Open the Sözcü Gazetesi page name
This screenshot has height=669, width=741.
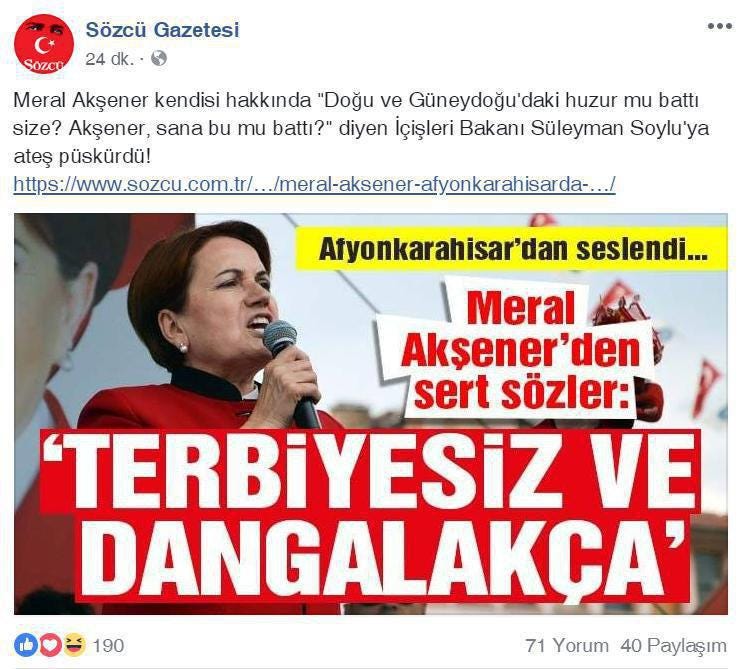click(163, 30)
